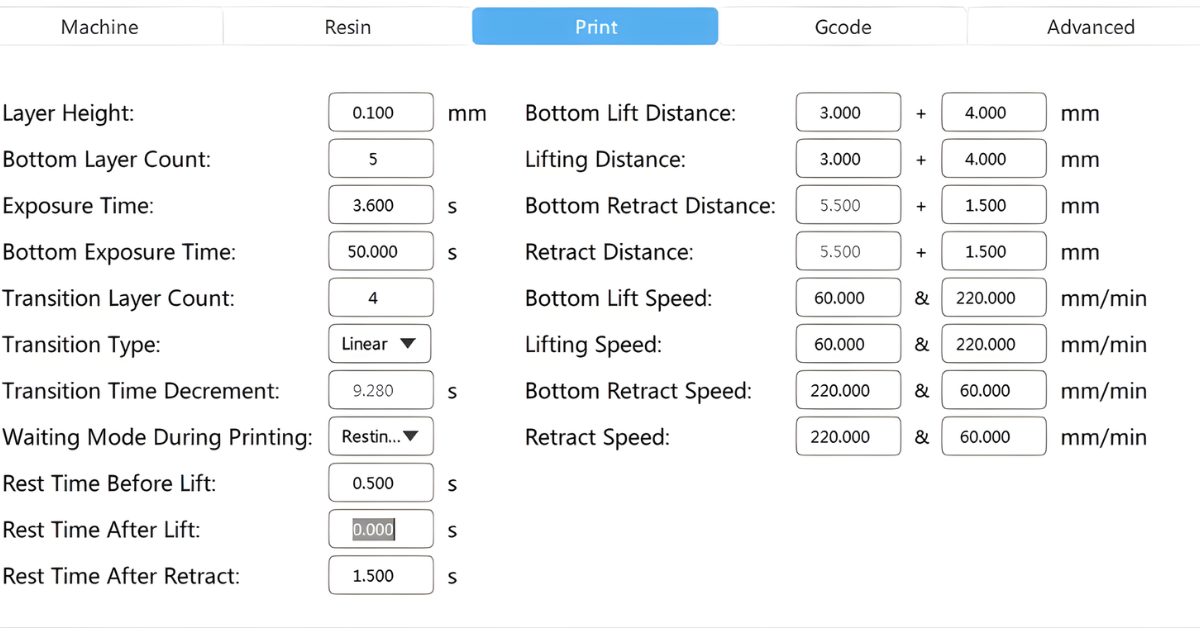Focus the Rest Time After Lift field
Screen dimensions: 1200x628
[381, 529]
